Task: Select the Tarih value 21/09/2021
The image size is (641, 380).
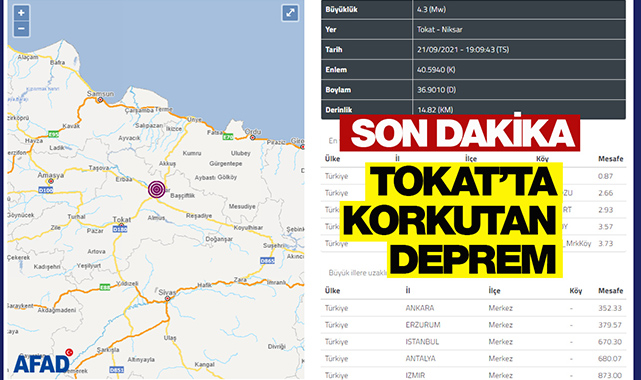Action: click(437, 49)
